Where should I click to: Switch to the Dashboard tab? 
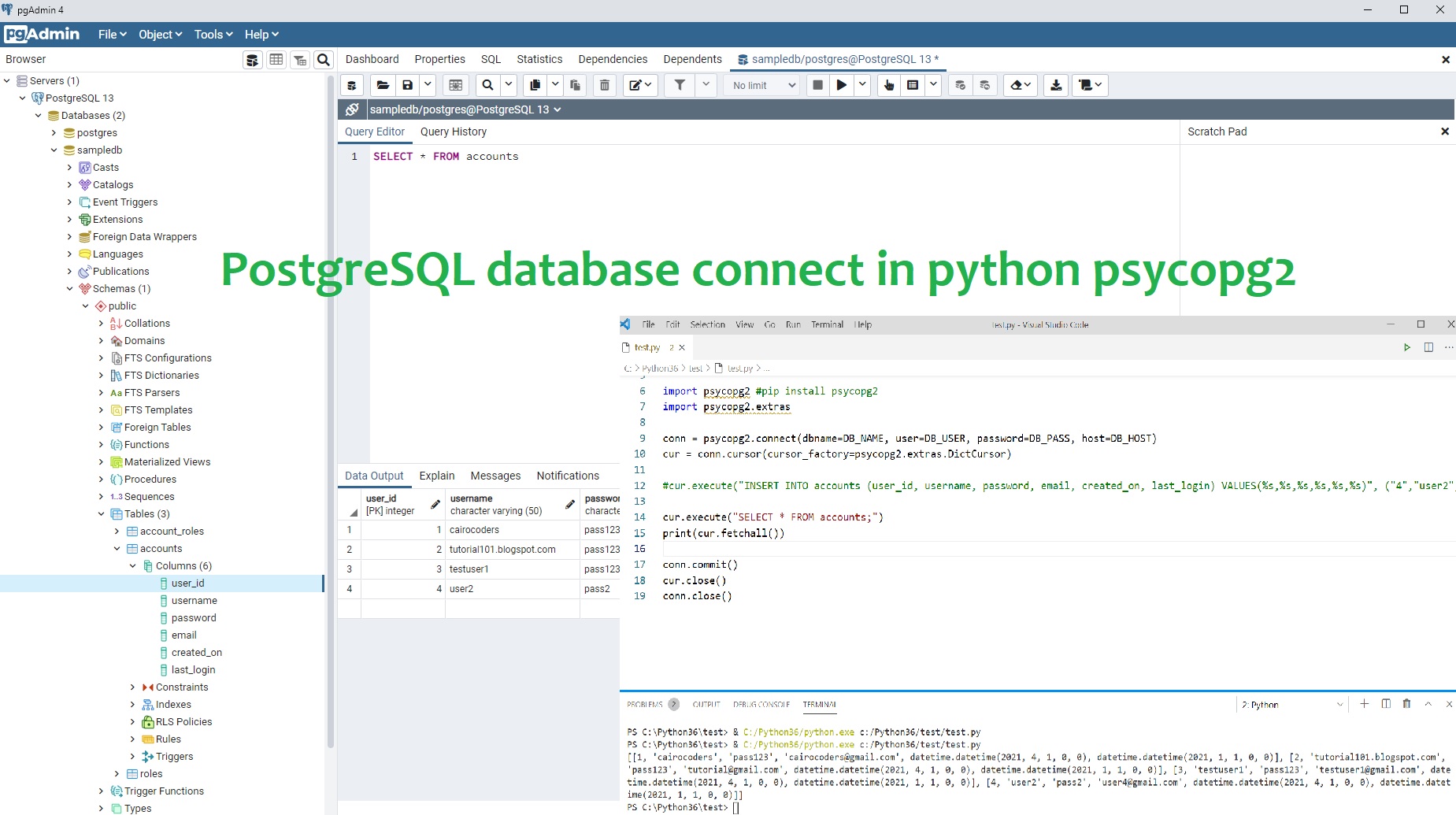[x=372, y=59]
